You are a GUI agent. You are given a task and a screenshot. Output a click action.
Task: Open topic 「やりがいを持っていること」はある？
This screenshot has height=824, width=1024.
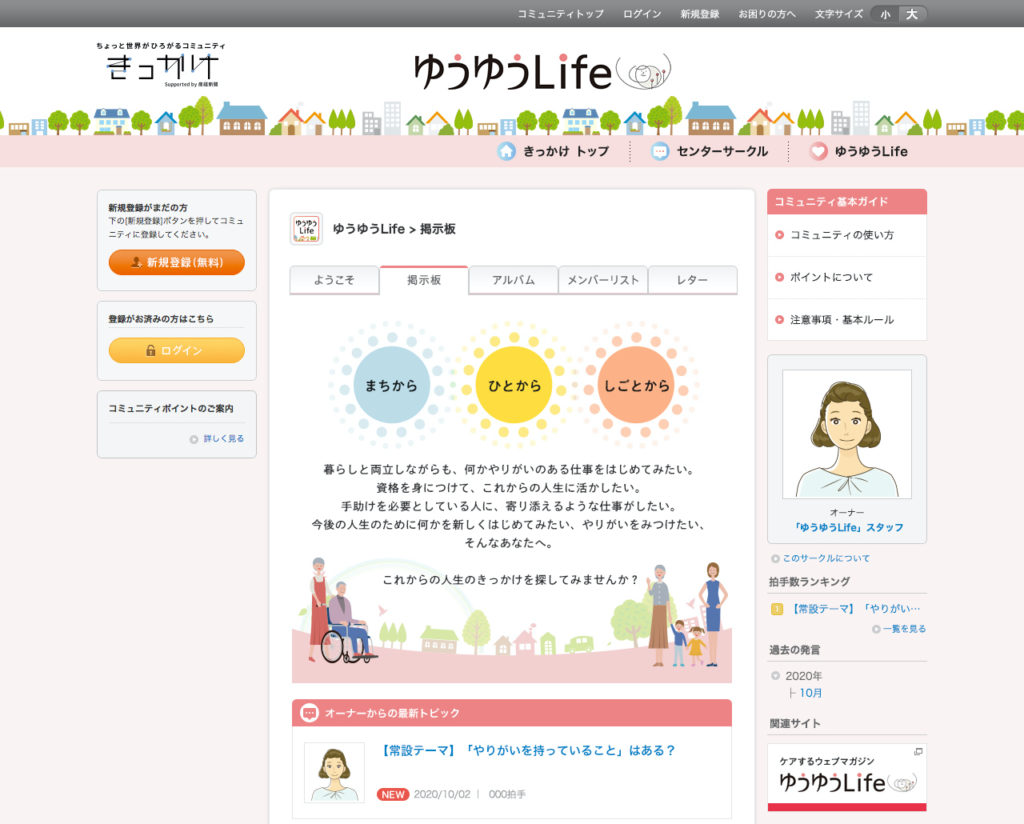(528, 750)
